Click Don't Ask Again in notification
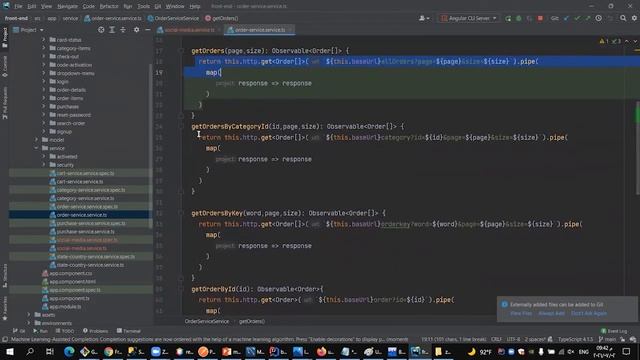This screenshot has height=360, width=640. click(589, 313)
